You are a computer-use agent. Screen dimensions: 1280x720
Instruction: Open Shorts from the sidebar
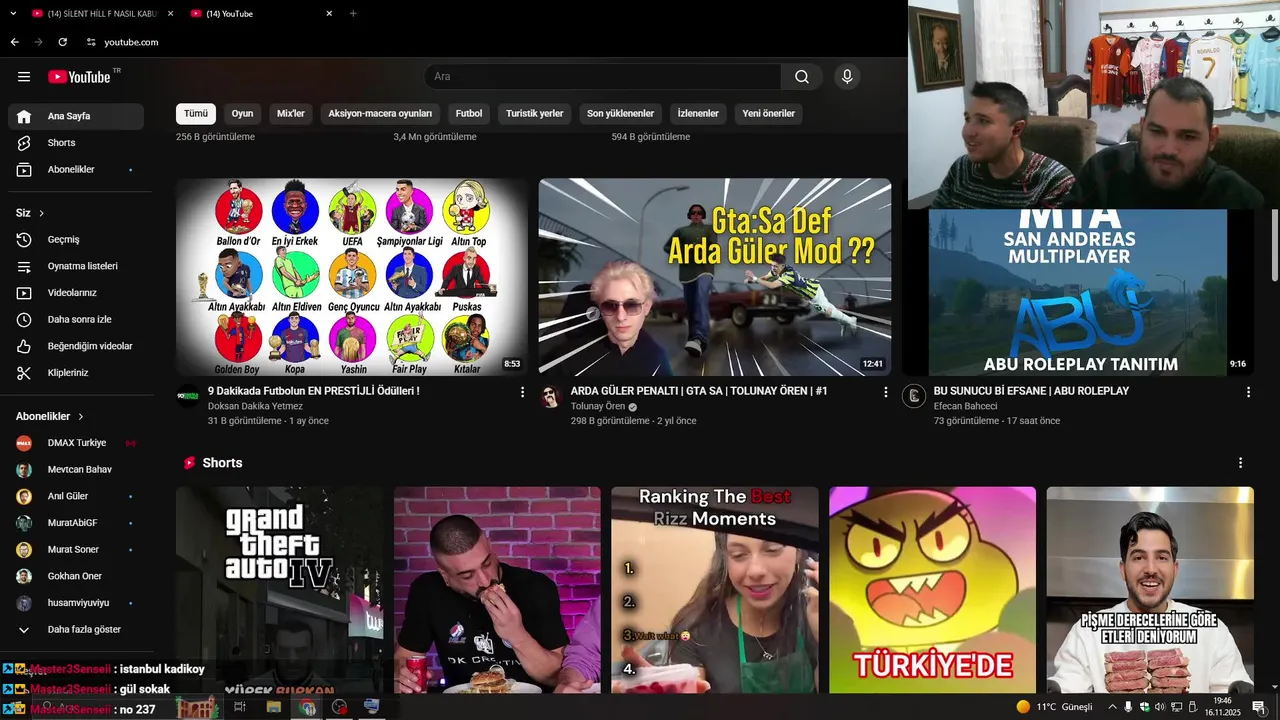click(x=76, y=143)
